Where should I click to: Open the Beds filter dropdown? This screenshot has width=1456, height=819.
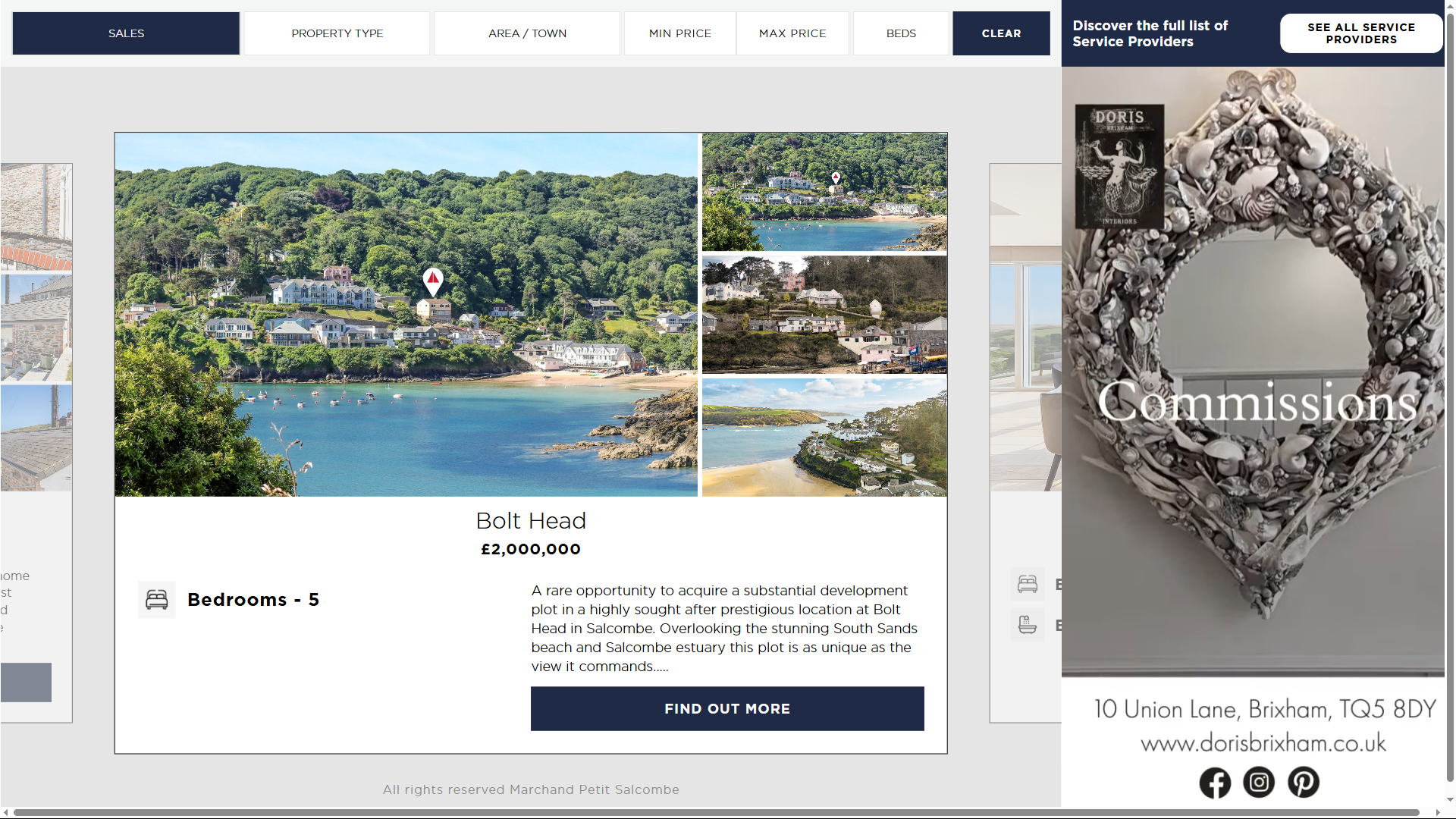coord(901,33)
